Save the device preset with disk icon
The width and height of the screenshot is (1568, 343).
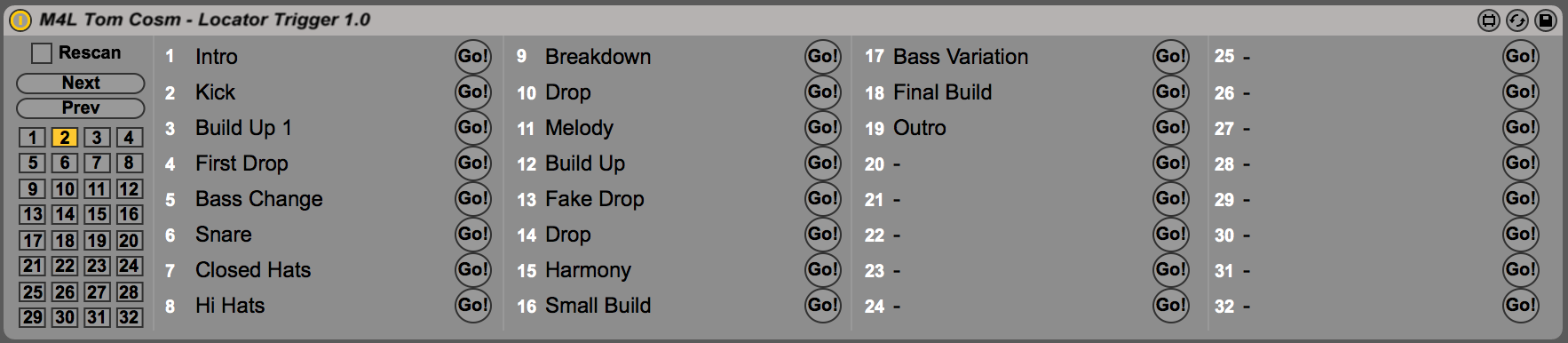click(1546, 20)
